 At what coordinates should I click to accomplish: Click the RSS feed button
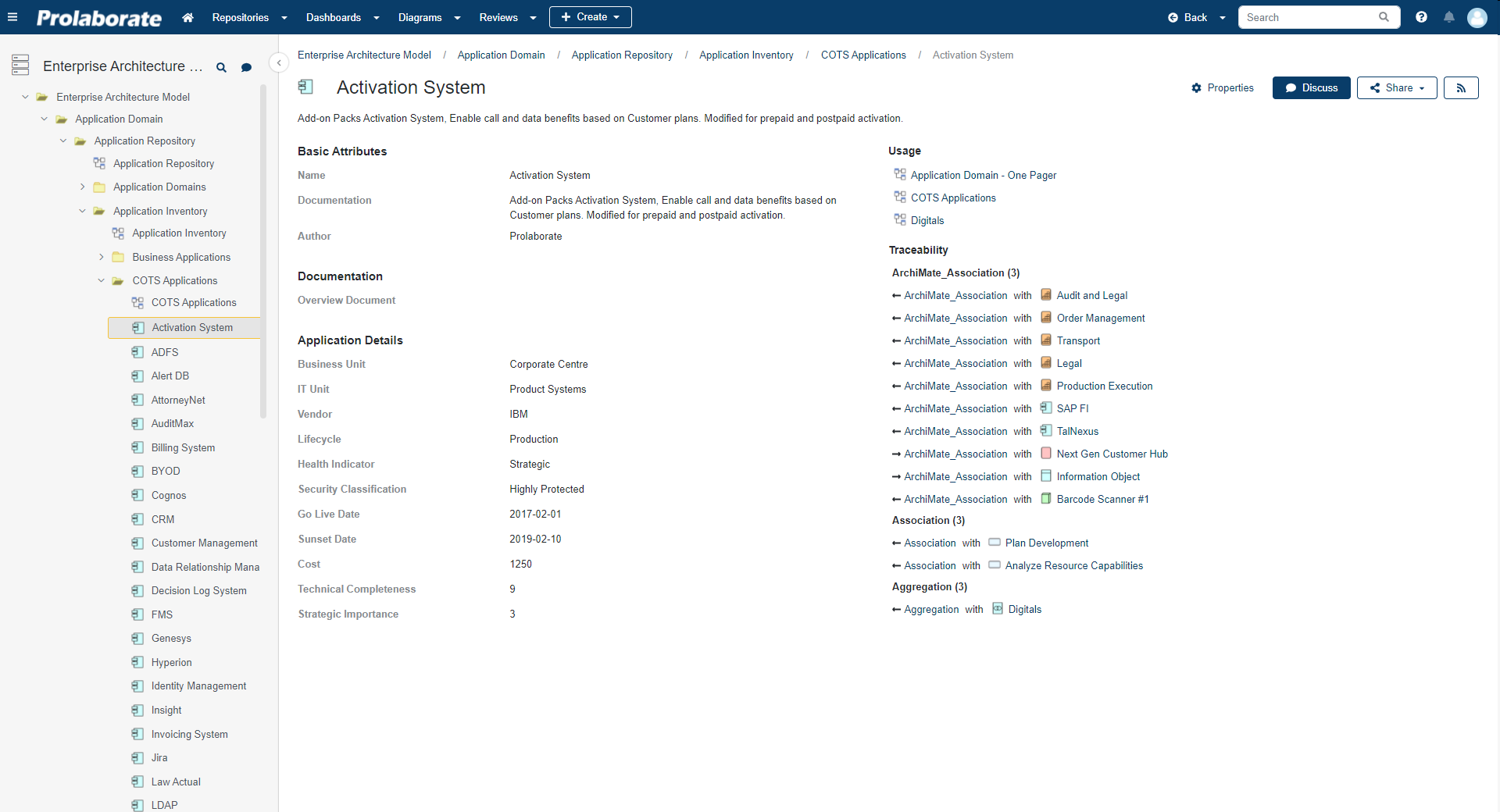coord(1461,88)
